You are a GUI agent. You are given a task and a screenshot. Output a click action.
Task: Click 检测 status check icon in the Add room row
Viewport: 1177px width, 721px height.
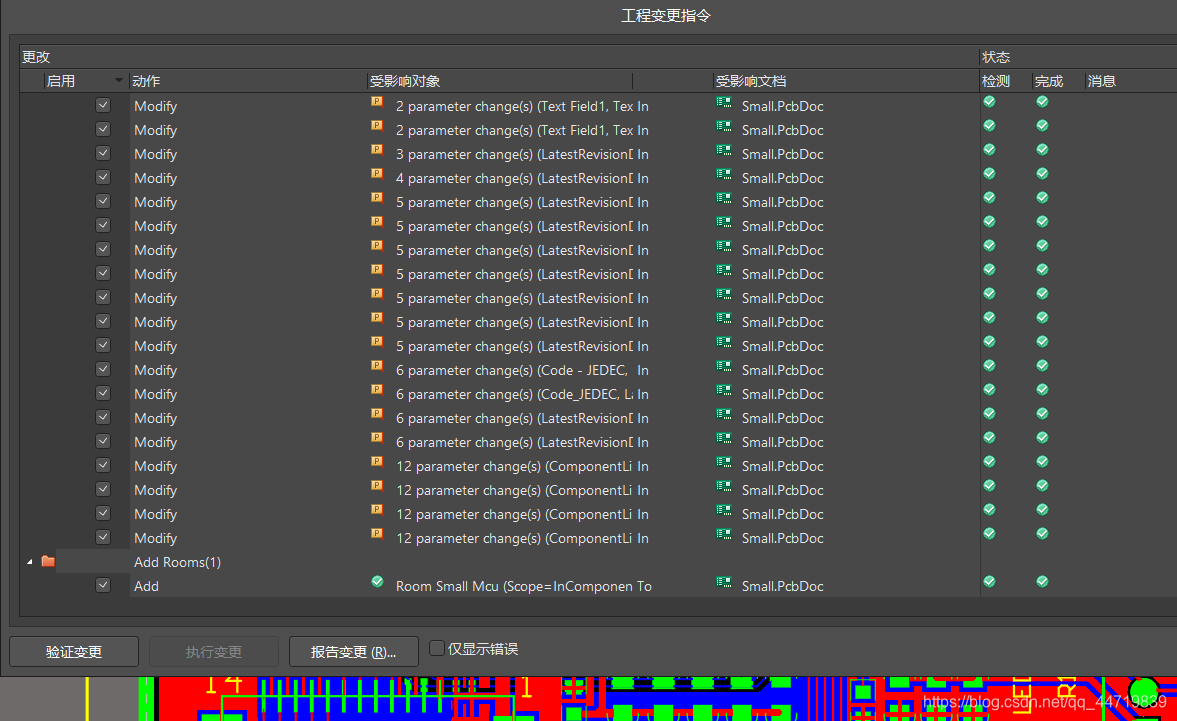tap(989, 581)
